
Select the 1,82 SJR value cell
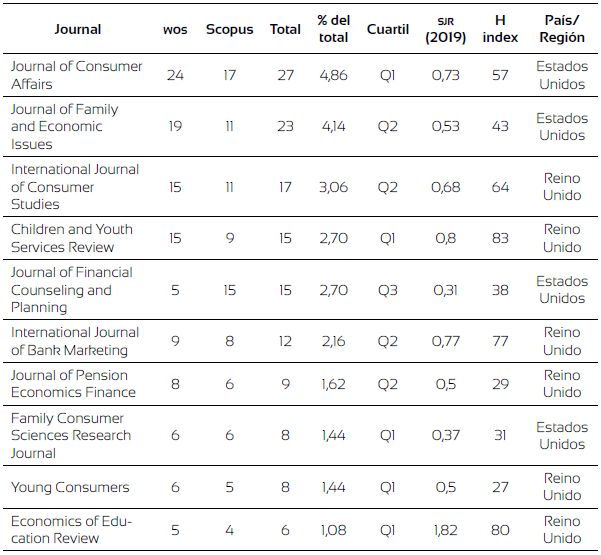[x=445, y=529]
